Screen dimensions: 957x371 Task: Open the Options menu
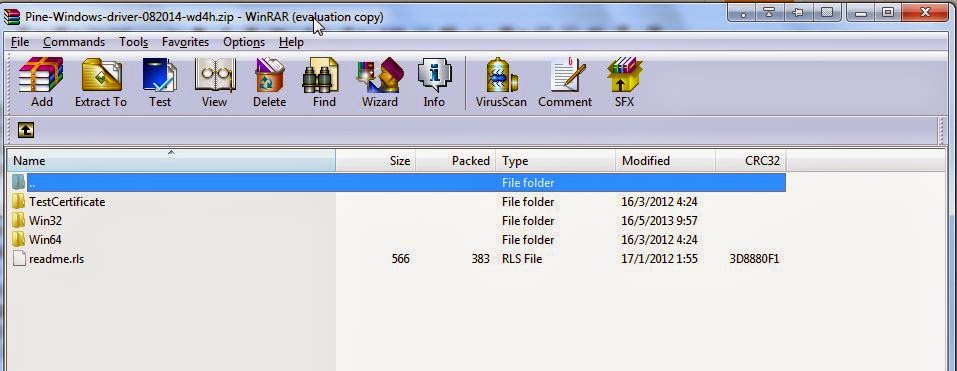click(244, 41)
